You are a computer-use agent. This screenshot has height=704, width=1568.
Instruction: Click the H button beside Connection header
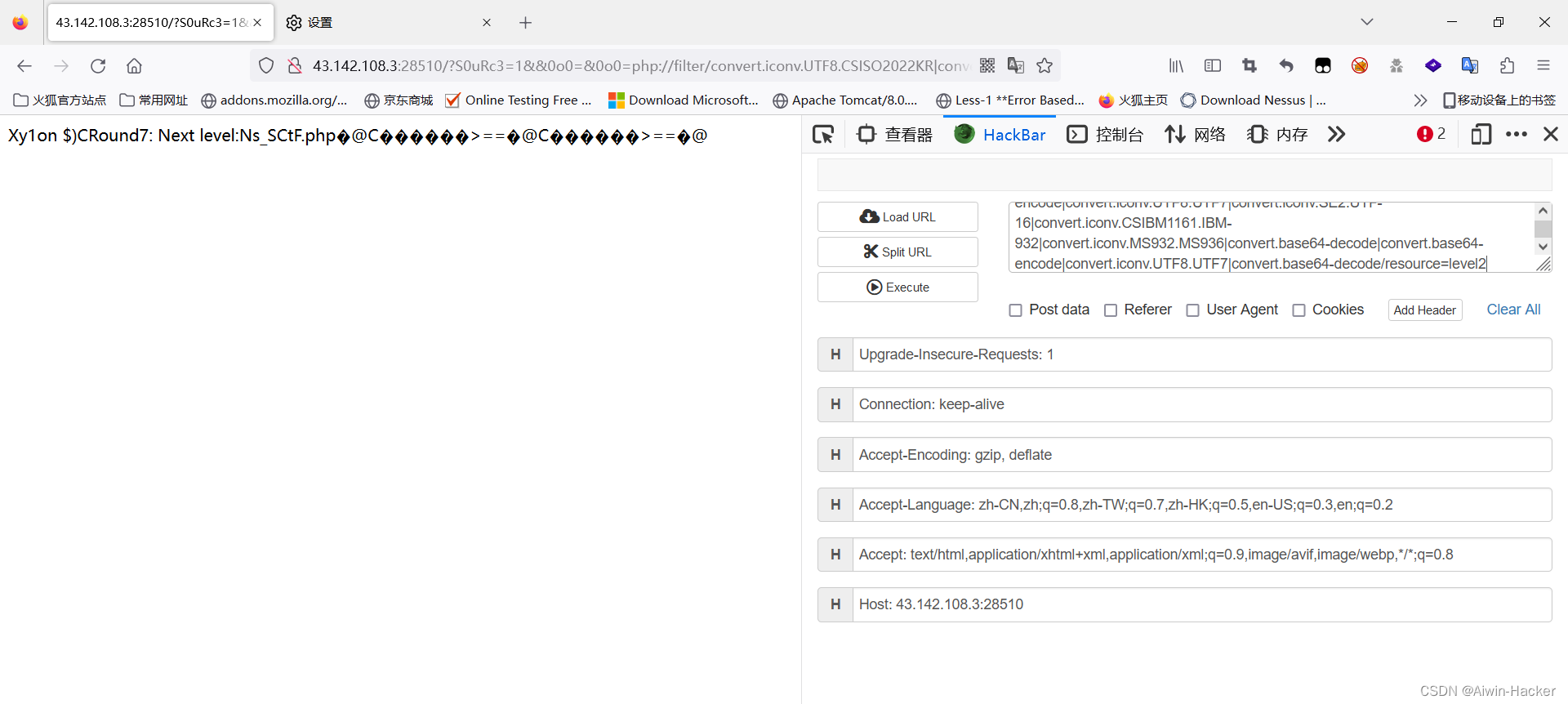(835, 404)
